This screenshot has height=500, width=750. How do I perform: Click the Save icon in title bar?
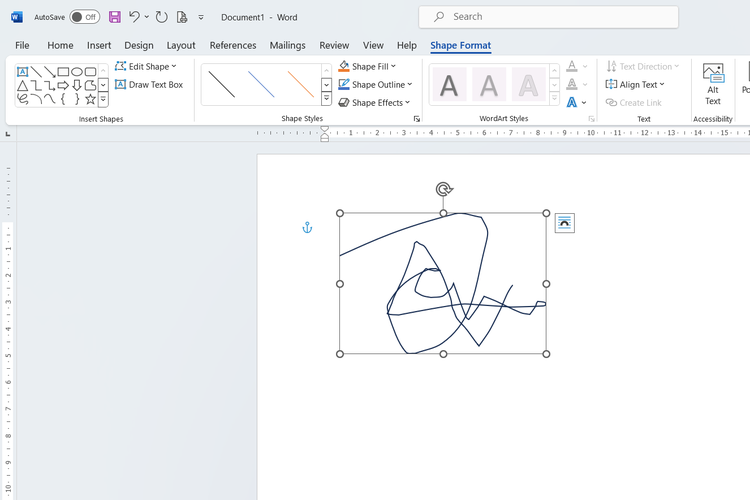tap(115, 17)
